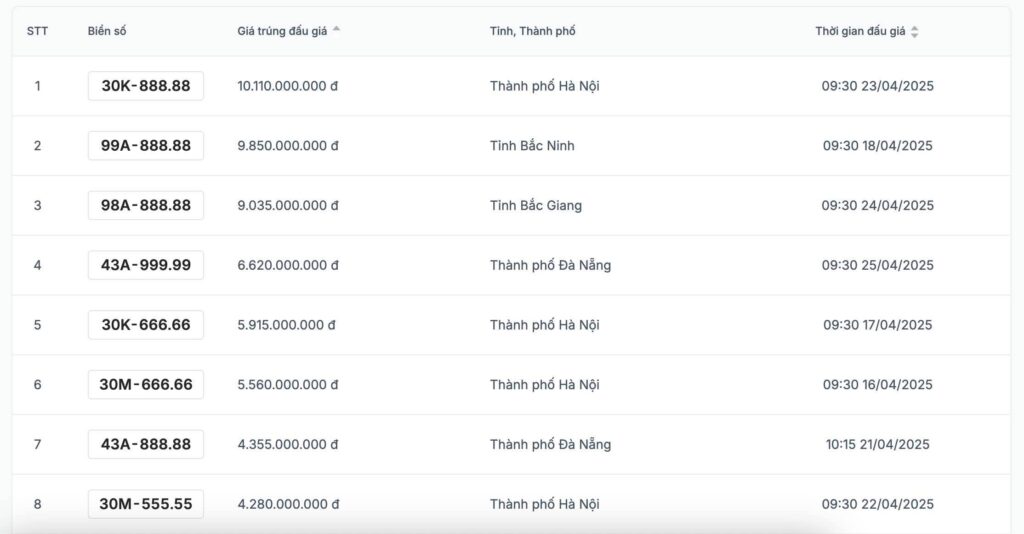Image resolution: width=1024 pixels, height=534 pixels.
Task: Open plate 30M-555.55 badge
Action: coord(146,504)
